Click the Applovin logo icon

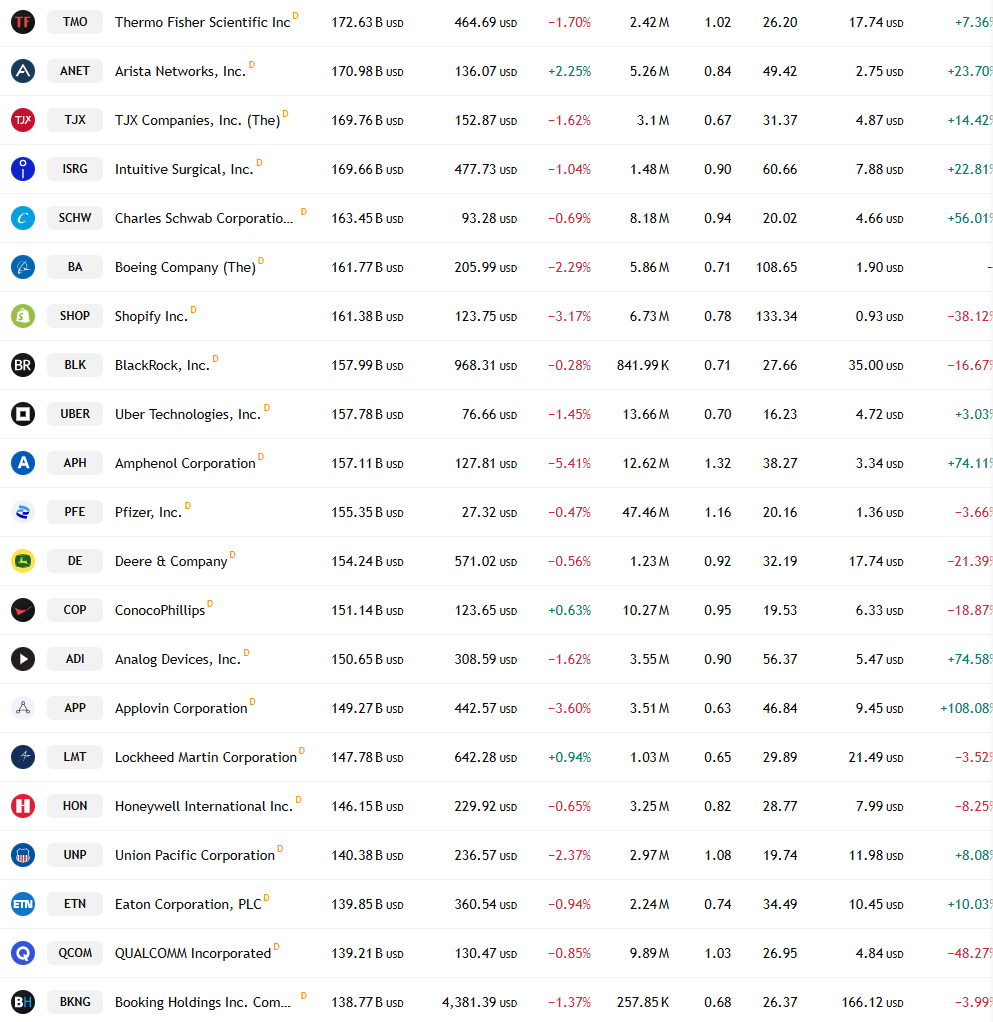(23, 708)
